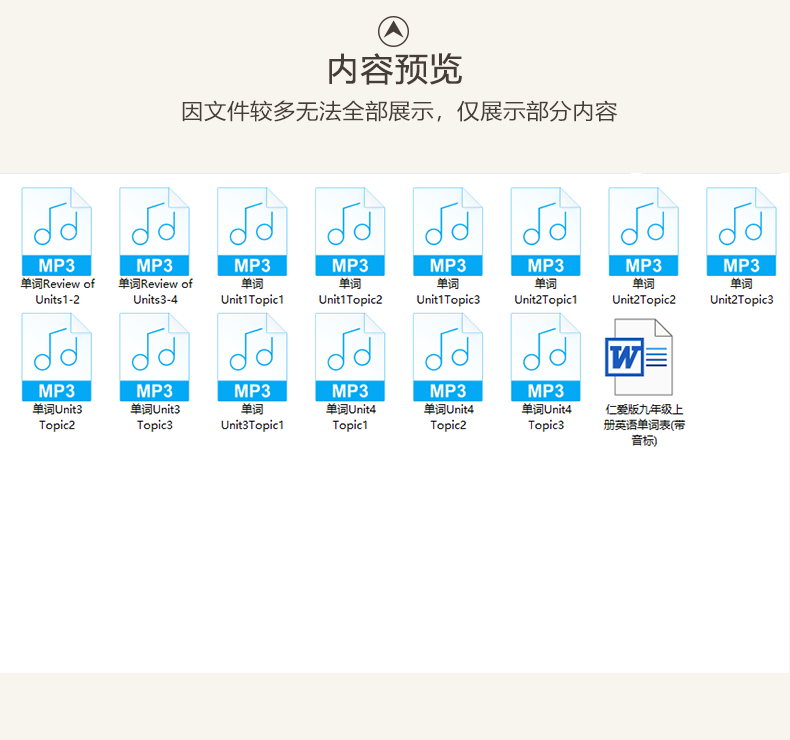The height and width of the screenshot is (740, 790).
Task: Click the file name text 单词Review of Units1-2
Action: pyautogui.click(x=57, y=292)
